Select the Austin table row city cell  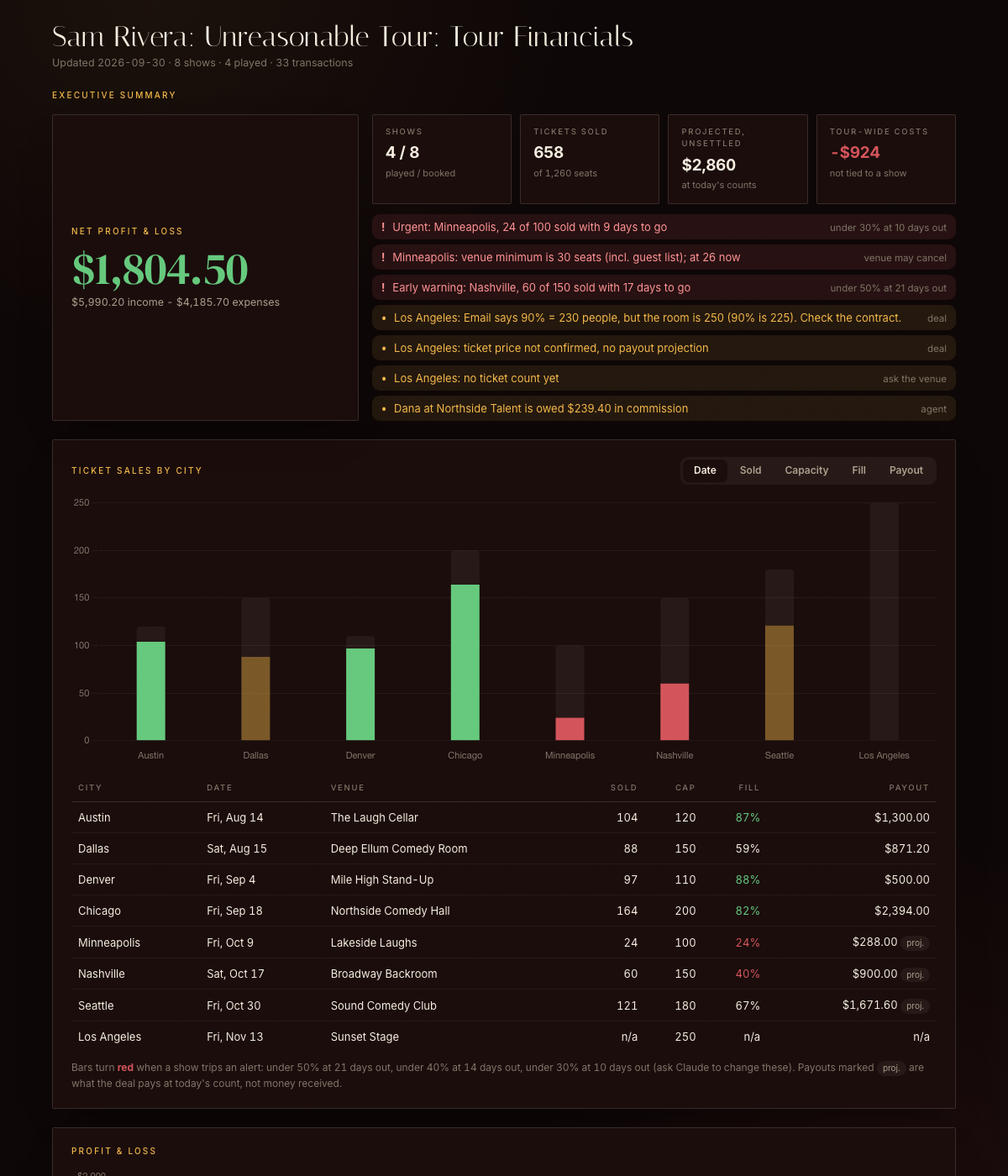[94, 817]
